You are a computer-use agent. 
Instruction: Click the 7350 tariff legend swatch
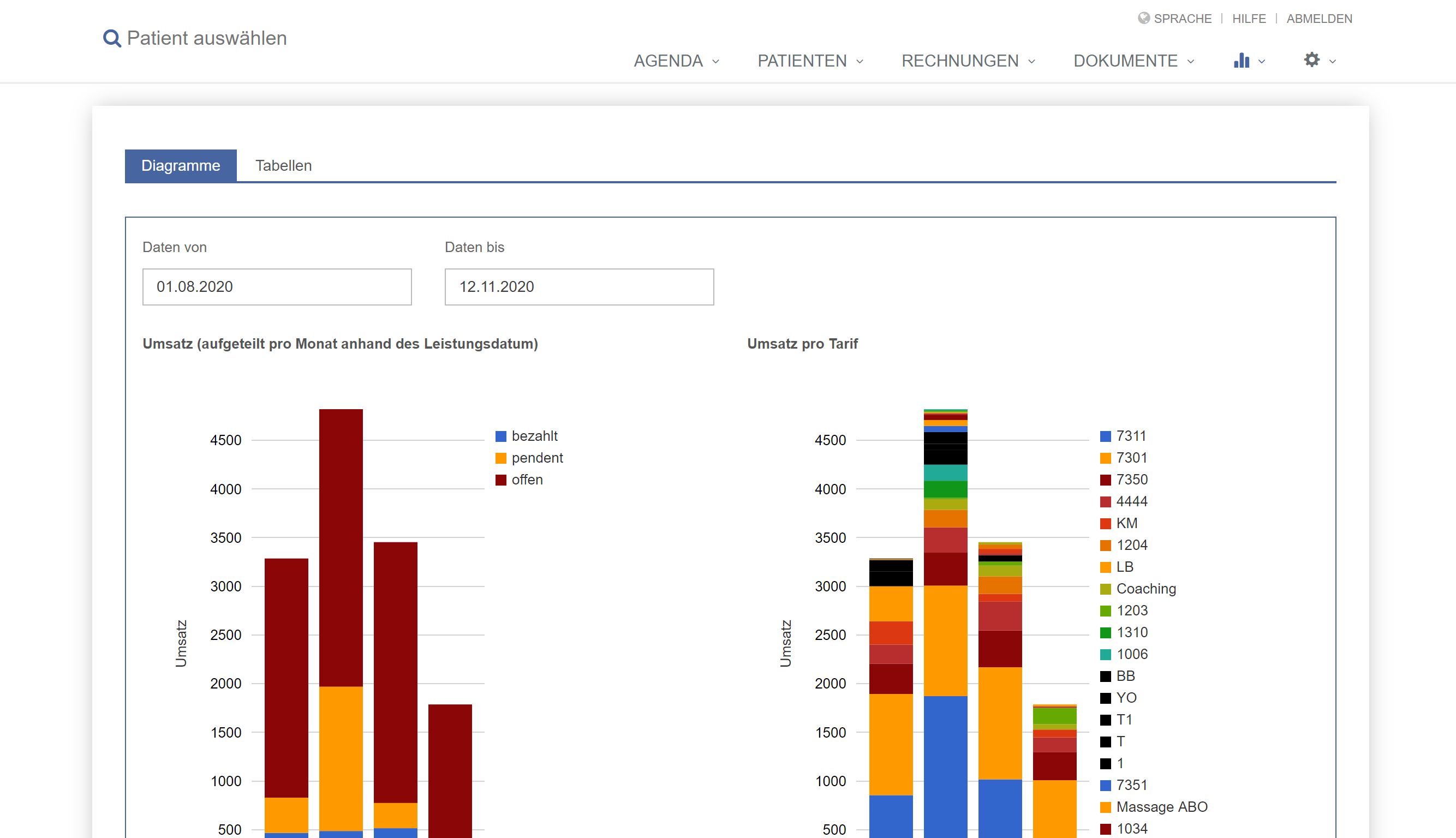1106,480
